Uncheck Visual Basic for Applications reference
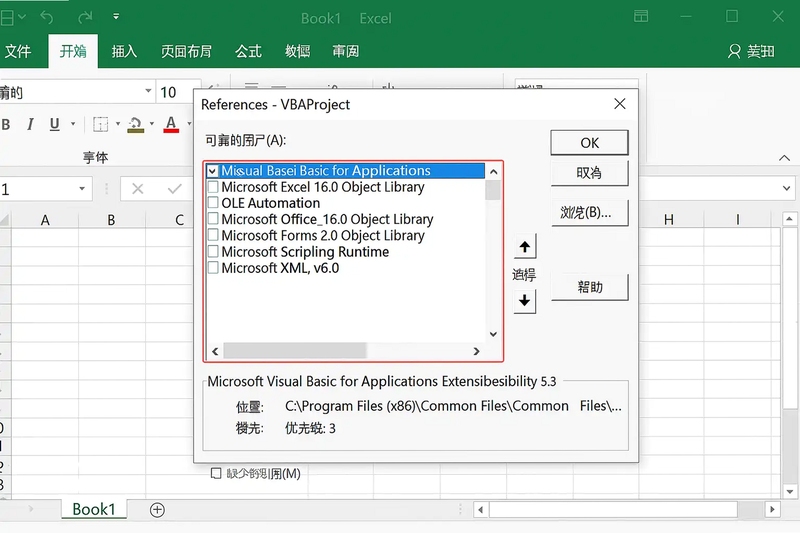800x533 pixels. pyautogui.click(x=213, y=171)
